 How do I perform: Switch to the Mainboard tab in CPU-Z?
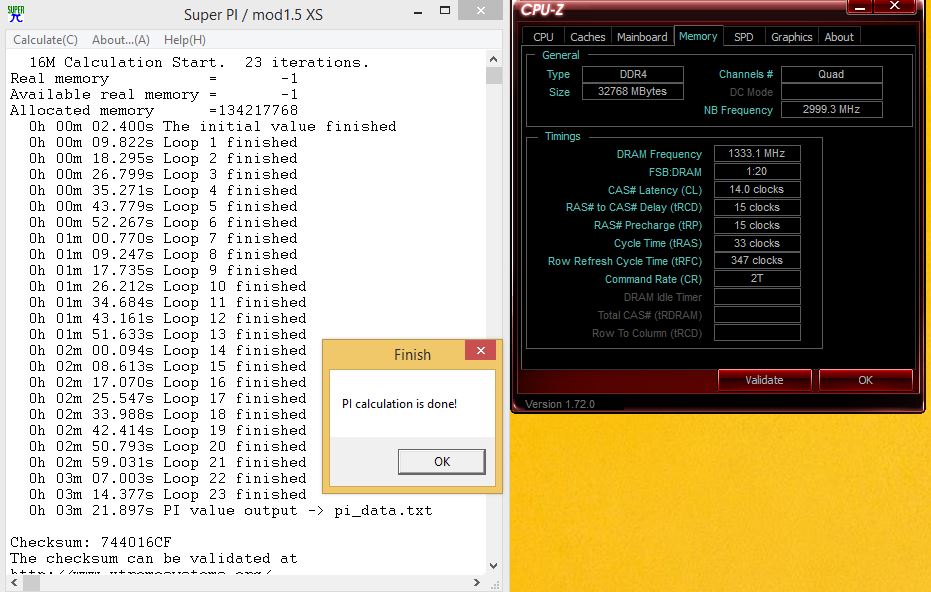(642, 37)
